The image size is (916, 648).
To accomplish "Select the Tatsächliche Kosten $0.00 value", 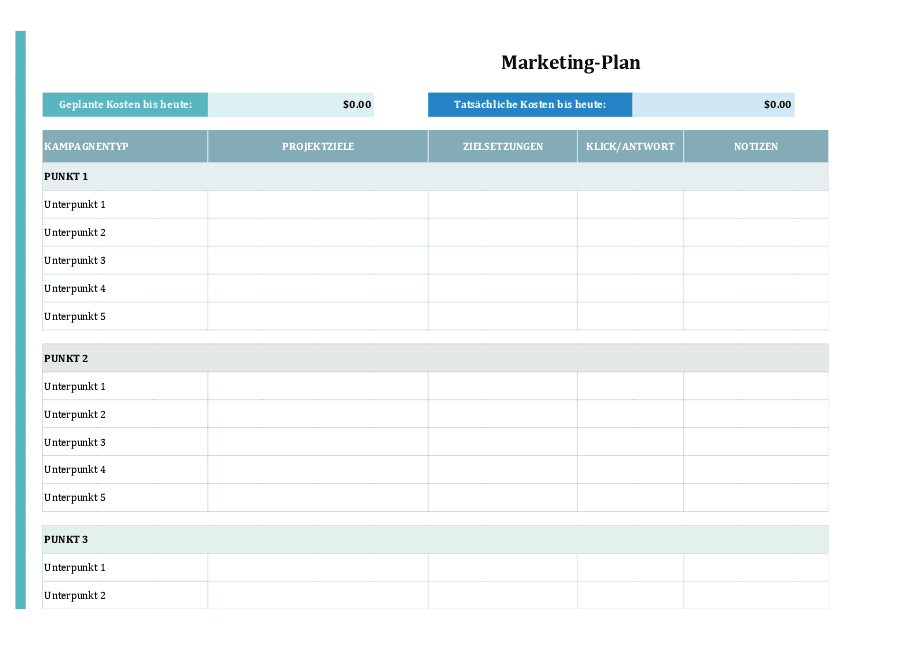I will click(713, 105).
